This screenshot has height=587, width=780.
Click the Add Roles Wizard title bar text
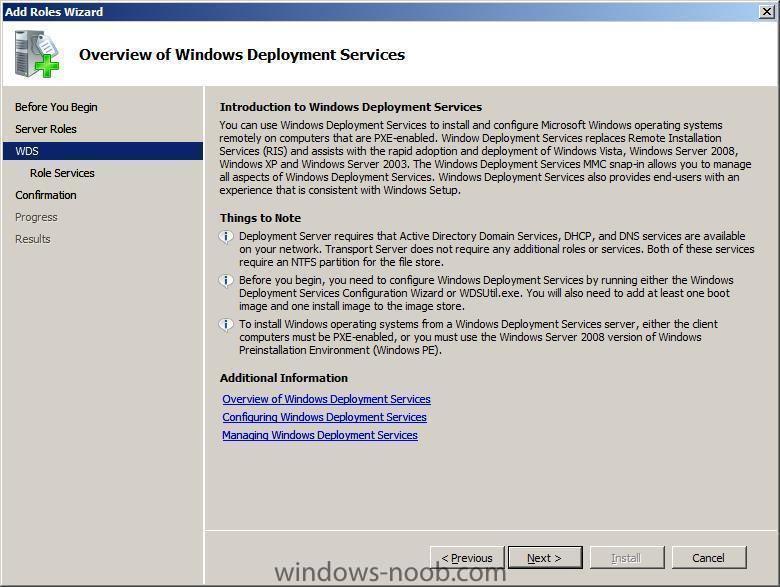(54, 11)
